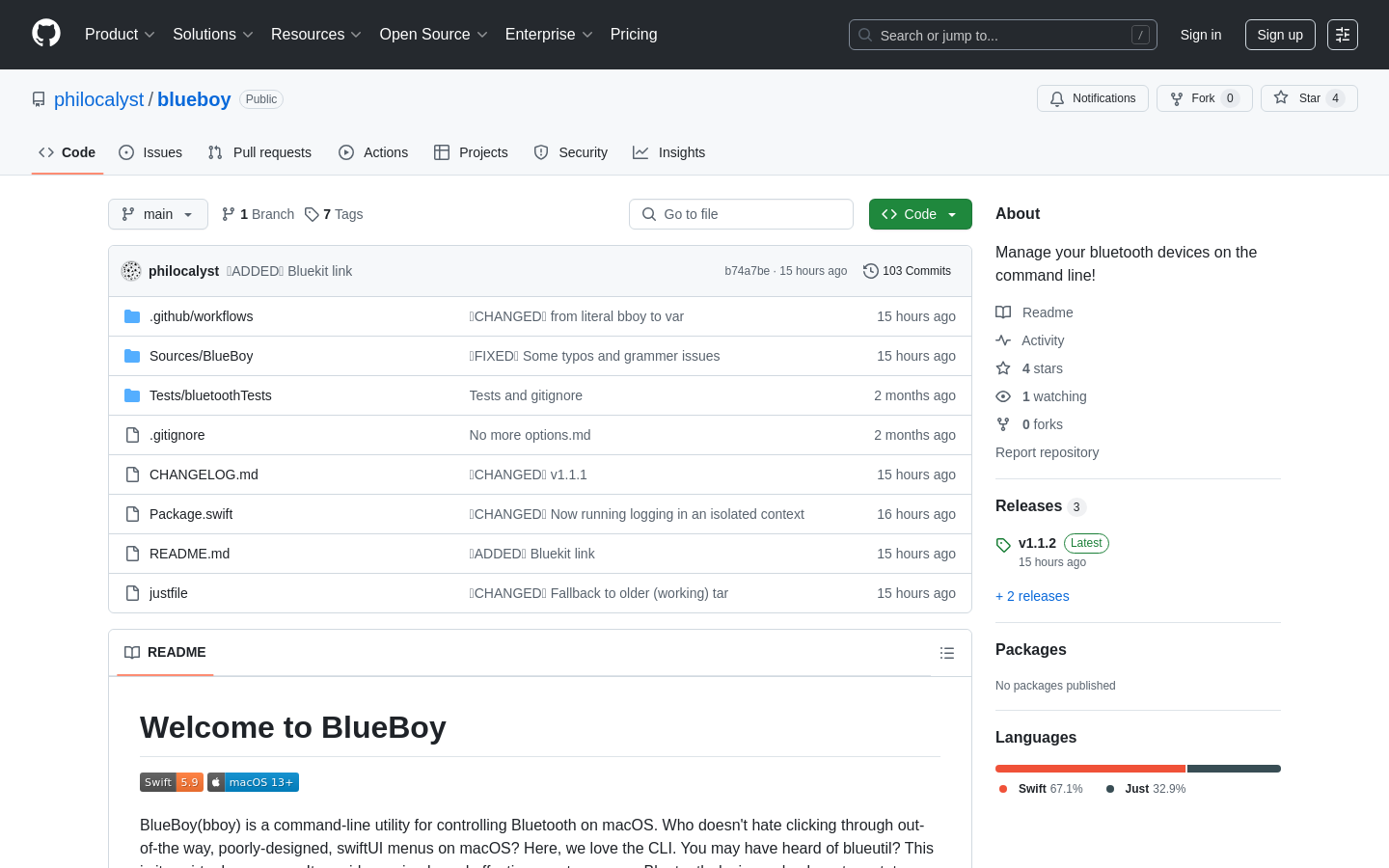Image resolution: width=1389 pixels, height=868 pixels.
Task: View the 1 Branch list
Action: click(x=259, y=214)
